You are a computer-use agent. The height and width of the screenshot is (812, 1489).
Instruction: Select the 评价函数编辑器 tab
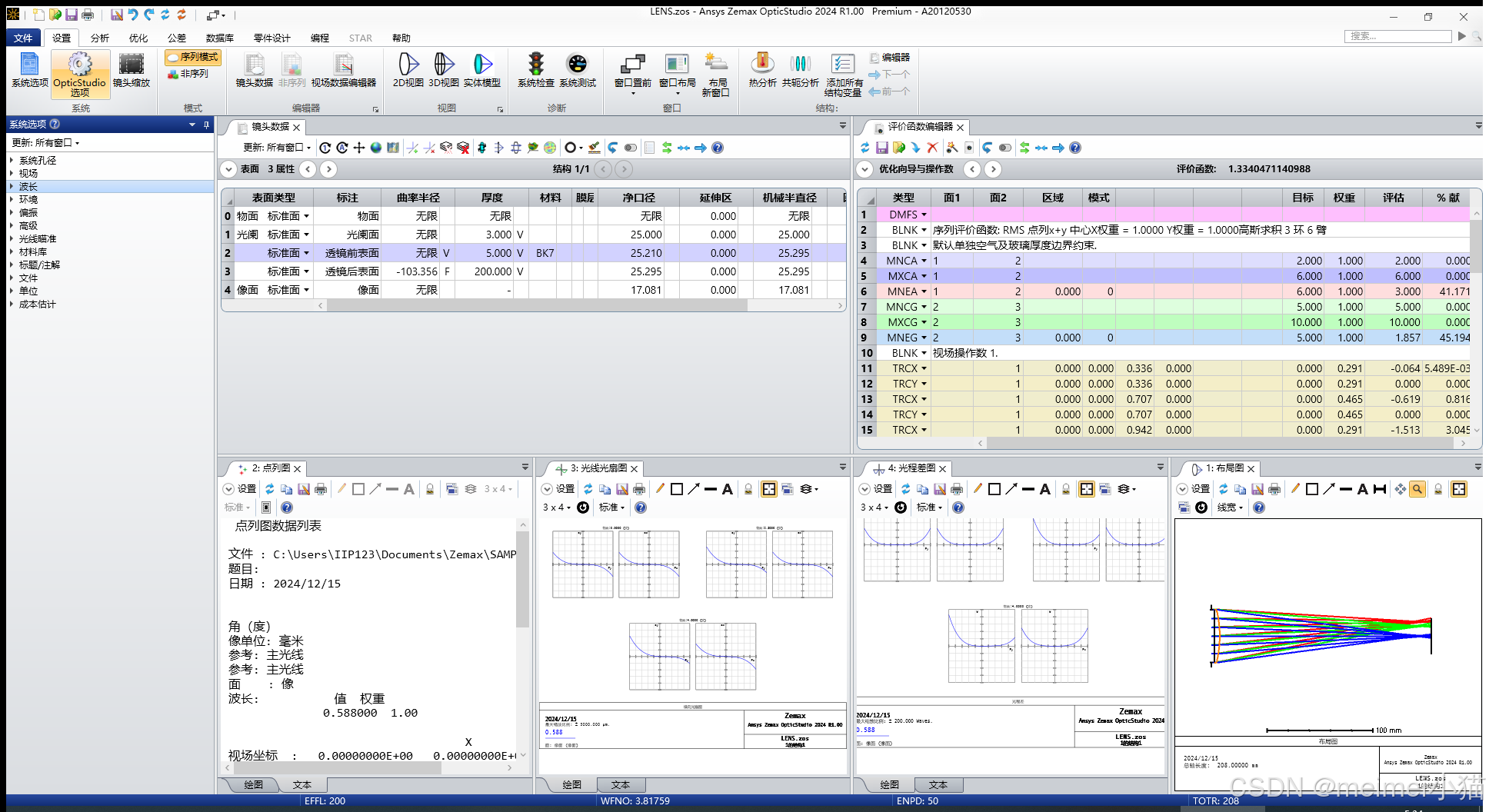click(x=919, y=127)
